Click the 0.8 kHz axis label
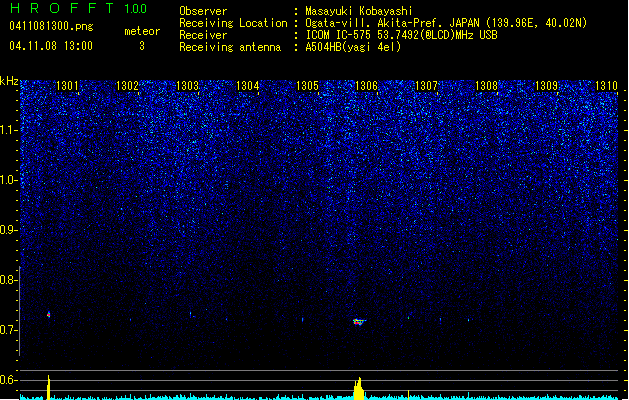The height and width of the screenshot is (400, 629). pyautogui.click(x=8, y=280)
